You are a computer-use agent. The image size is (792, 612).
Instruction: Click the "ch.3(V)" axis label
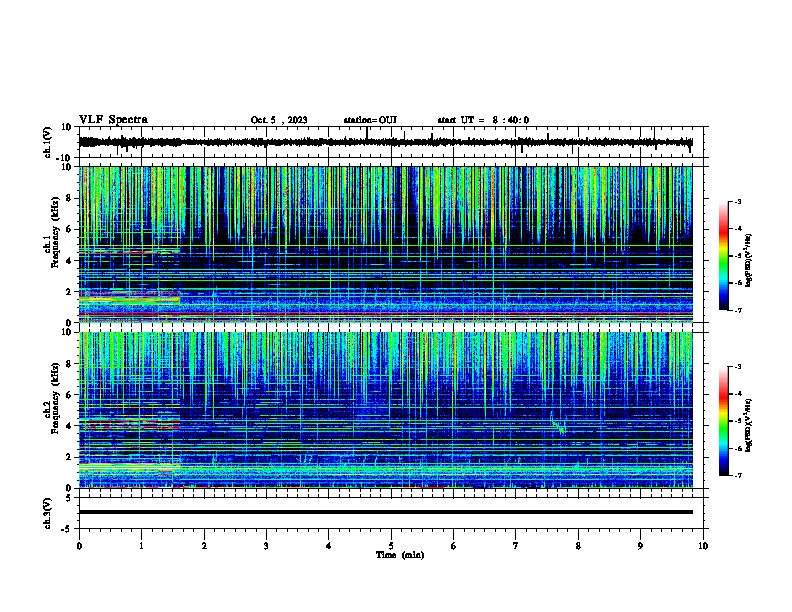coord(47,513)
